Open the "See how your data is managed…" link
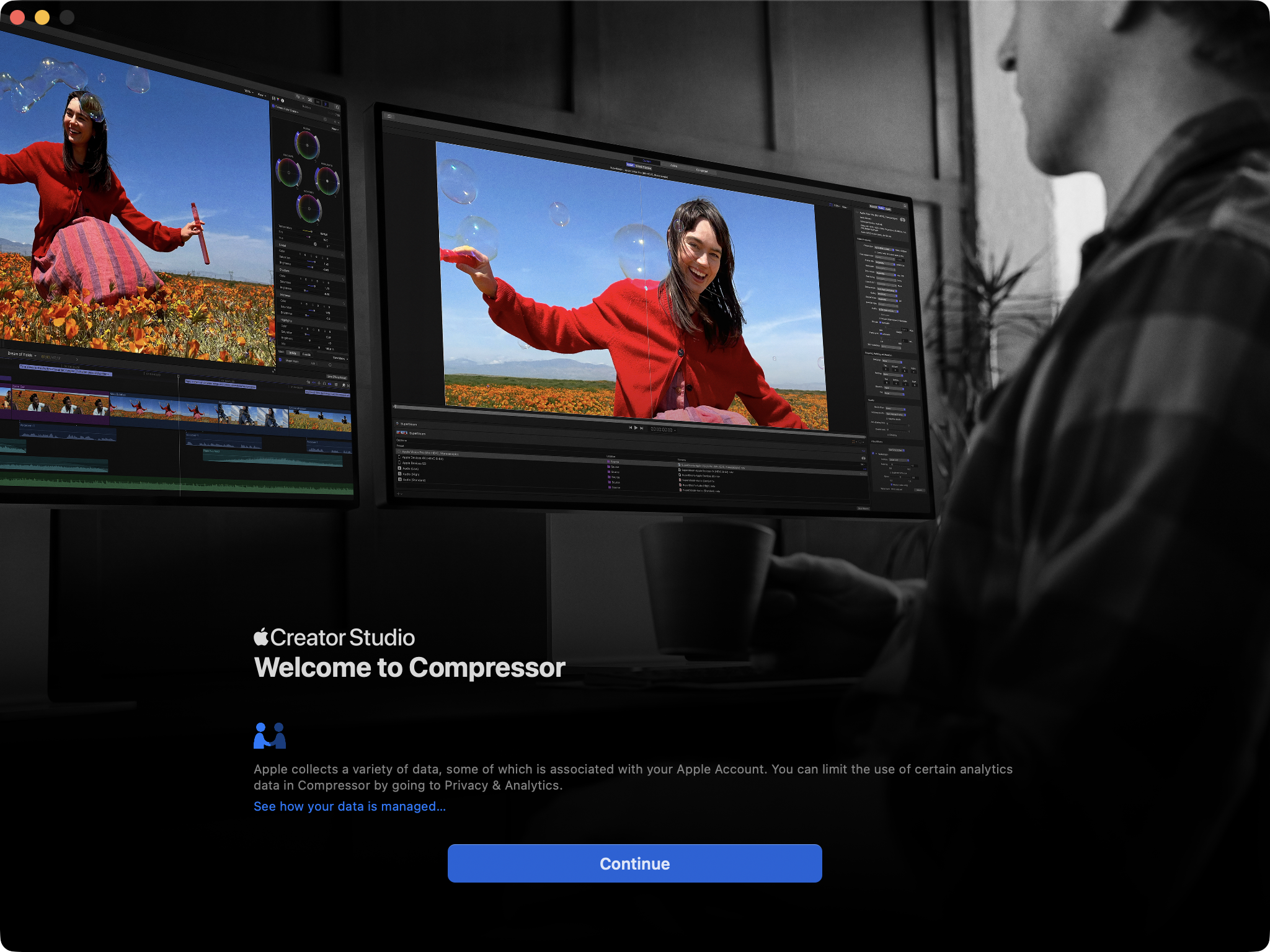1270x952 pixels. [349, 806]
